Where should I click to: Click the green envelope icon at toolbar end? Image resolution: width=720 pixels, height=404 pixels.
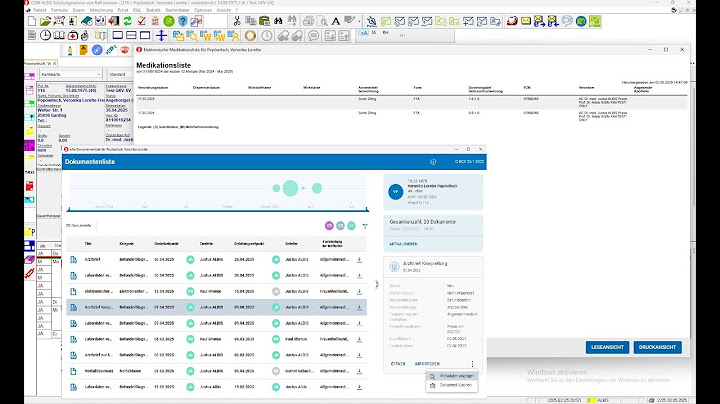pos(595,21)
